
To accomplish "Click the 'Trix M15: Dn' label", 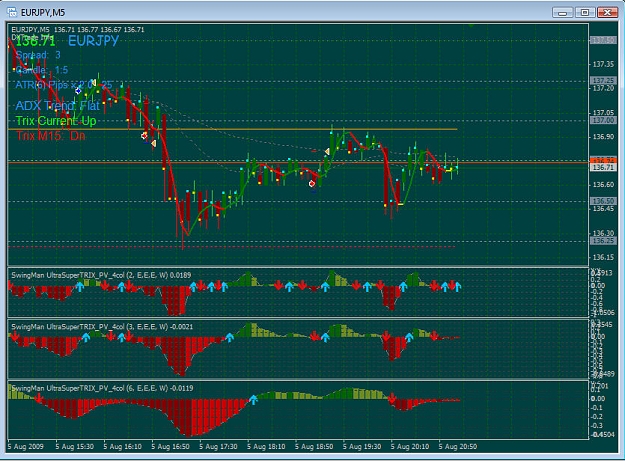I will pyautogui.click(x=50, y=136).
